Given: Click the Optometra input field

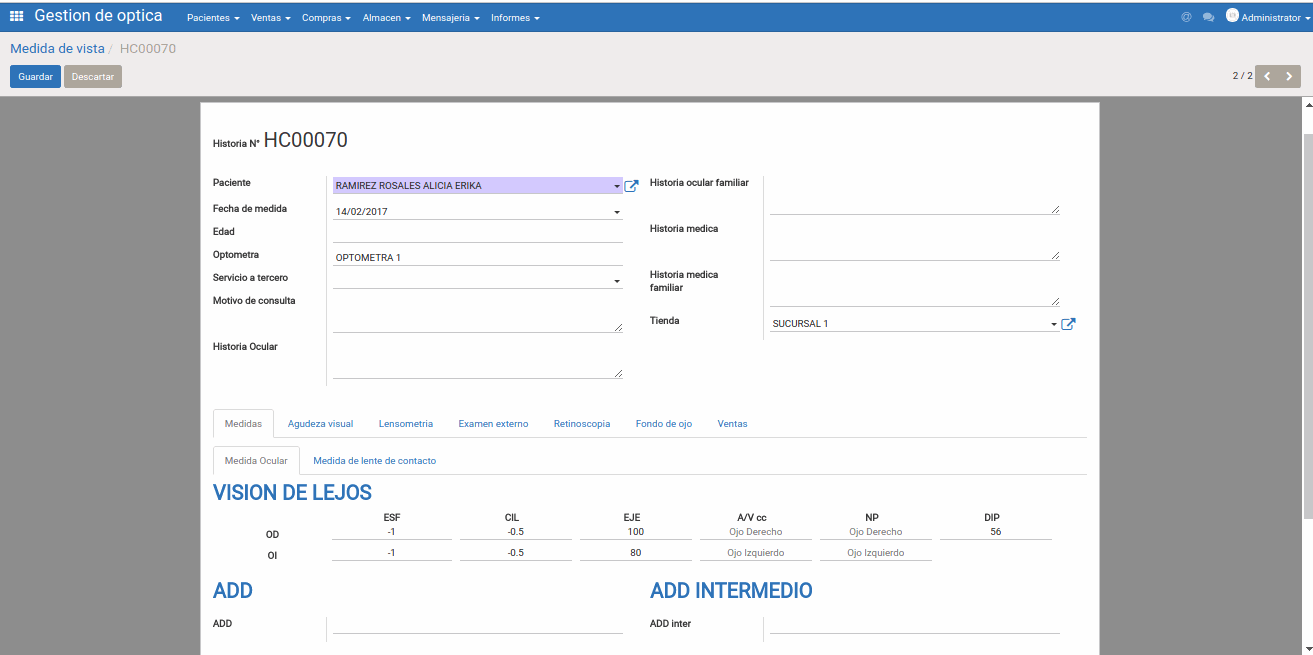Looking at the screenshot, I should pyautogui.click(x=477, y=257).
